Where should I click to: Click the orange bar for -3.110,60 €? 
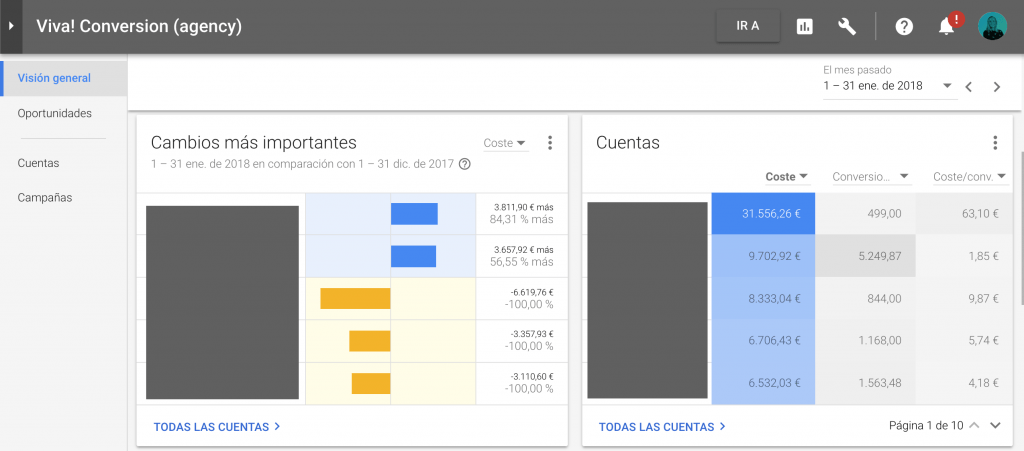[371, 383]
